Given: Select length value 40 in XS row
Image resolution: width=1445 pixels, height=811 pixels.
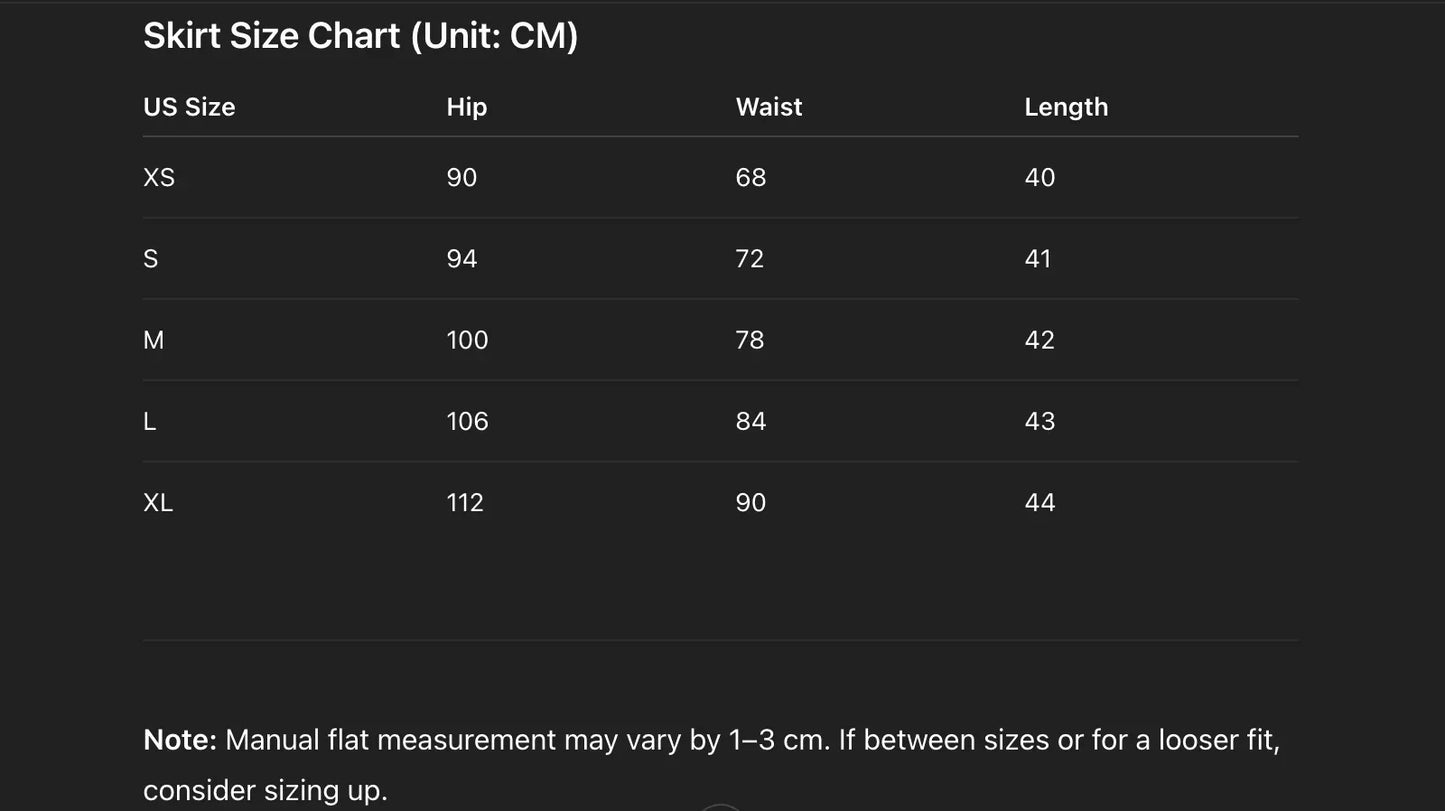Looking at the screenshot, I should point(1039,178).
